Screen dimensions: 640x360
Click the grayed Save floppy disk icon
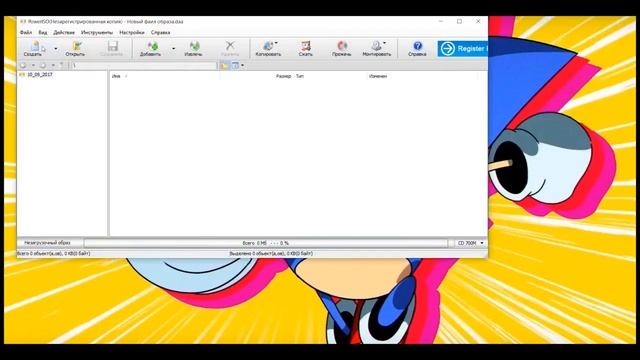[x=112, y=49]
